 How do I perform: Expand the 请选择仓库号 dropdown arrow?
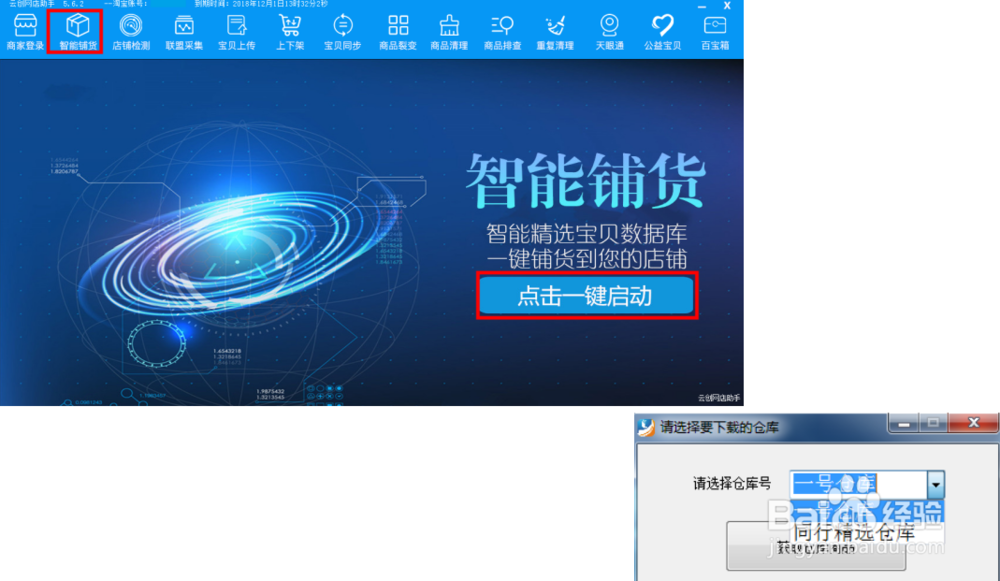[936, 485]
